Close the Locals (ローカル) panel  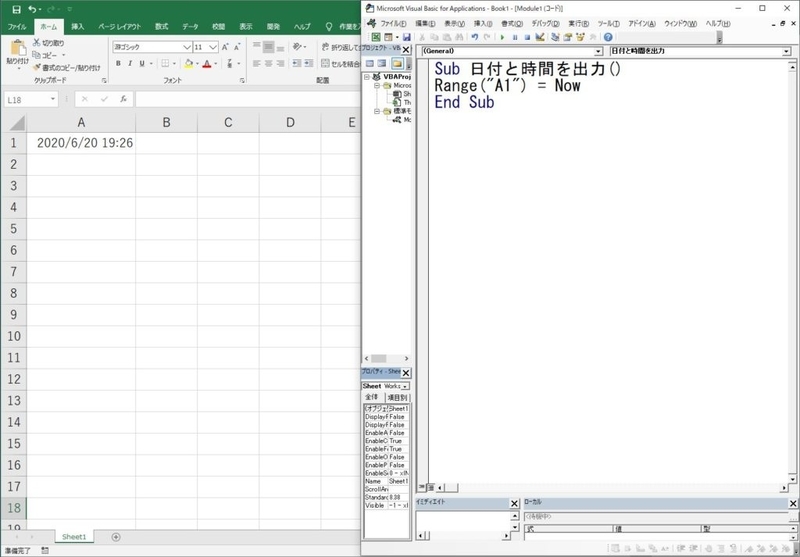[793, 503]
